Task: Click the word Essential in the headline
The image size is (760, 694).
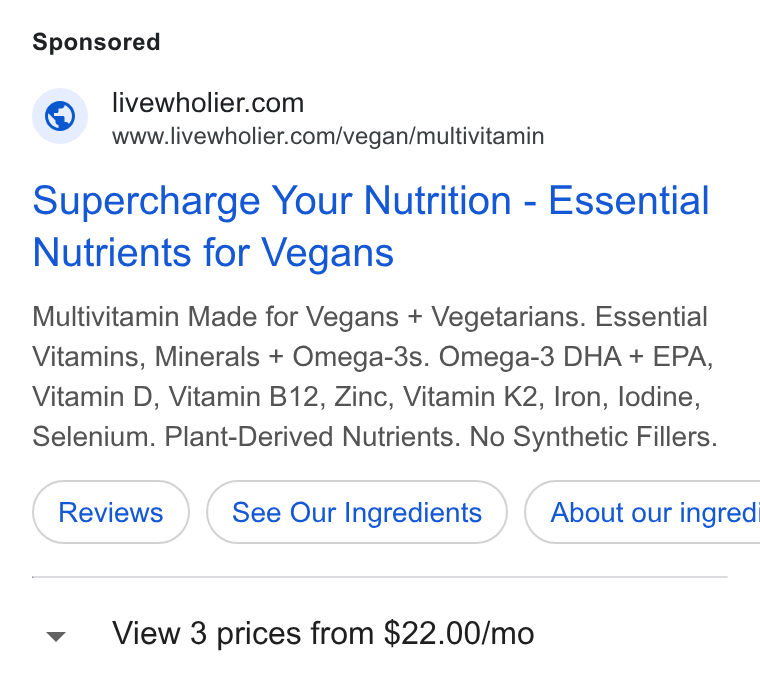Action: pos(629,200)
